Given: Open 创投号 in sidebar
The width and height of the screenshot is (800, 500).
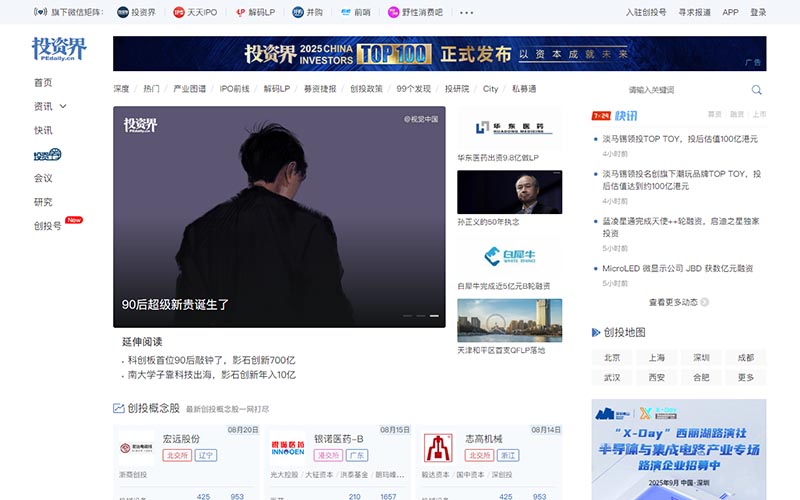Looking at the screenshot, I should pos(47,226).
